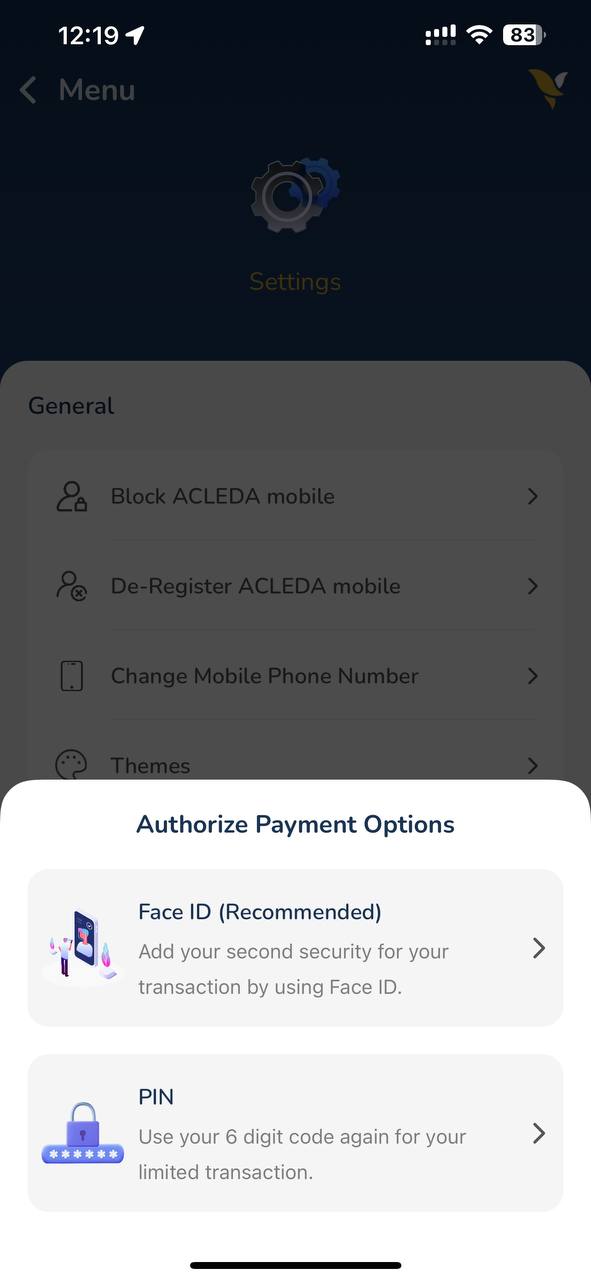The image size is (591, 1280).
Task: Choose Face ID (Recommended) option
Action: click(x=295, y=947)
